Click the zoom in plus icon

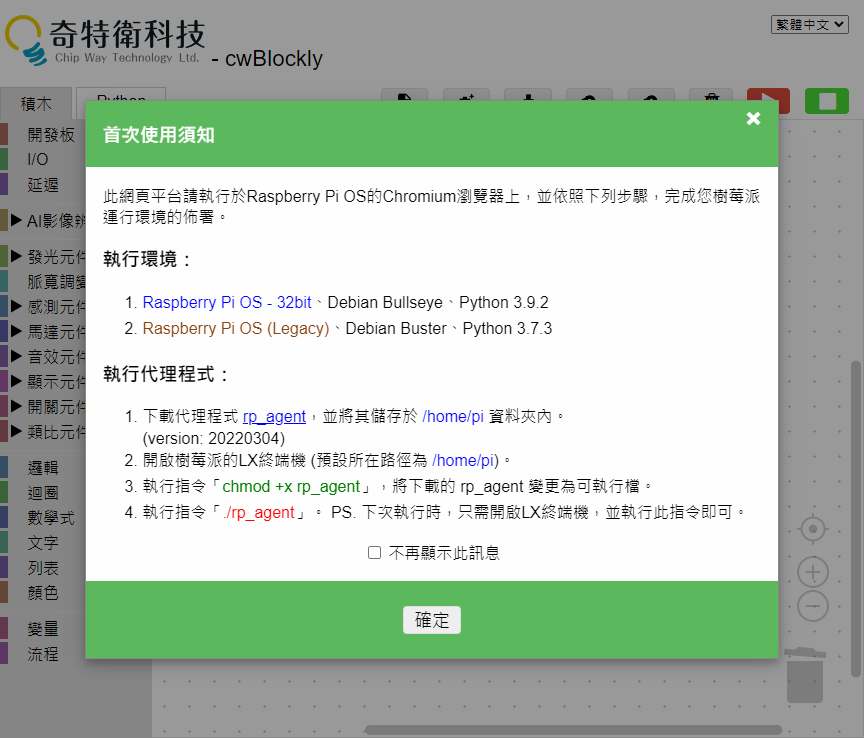(812, 571)
